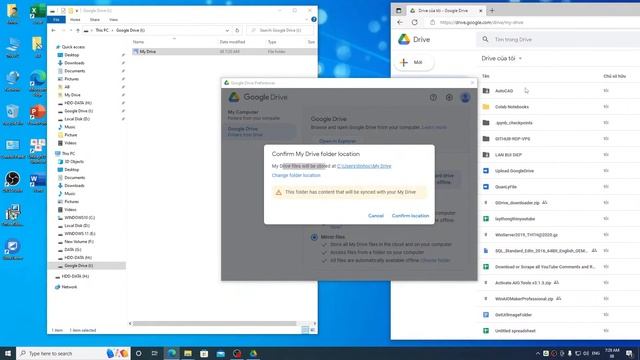Image resolution: width=640 pixels, height=360 pixels.
Task: Show hidden system tray icons chevron
Action: (x=538, y=353)
